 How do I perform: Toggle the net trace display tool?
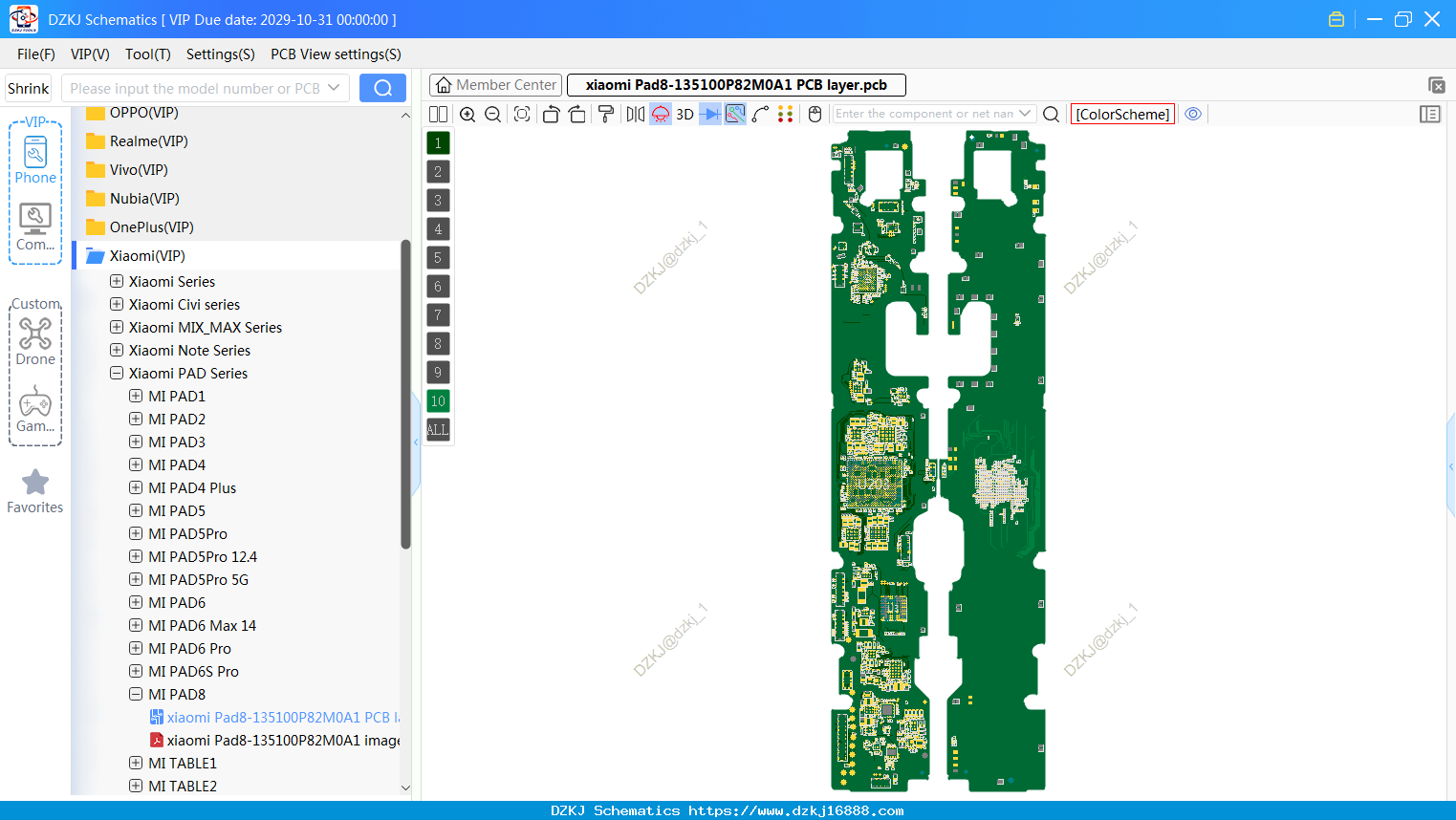(x=735, y=114)
